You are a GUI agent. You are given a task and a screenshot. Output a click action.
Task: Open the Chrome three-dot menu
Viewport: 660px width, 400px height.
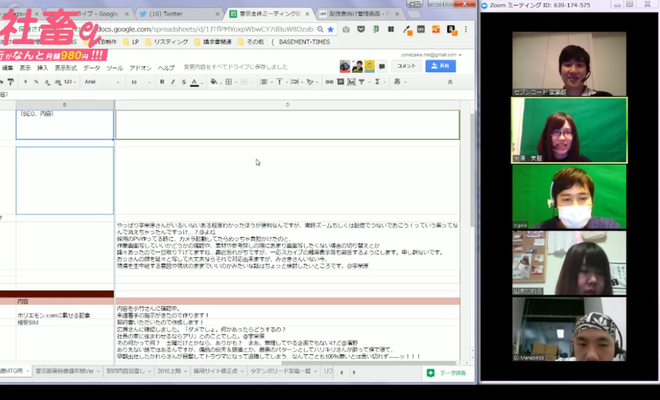coord(467,29)
